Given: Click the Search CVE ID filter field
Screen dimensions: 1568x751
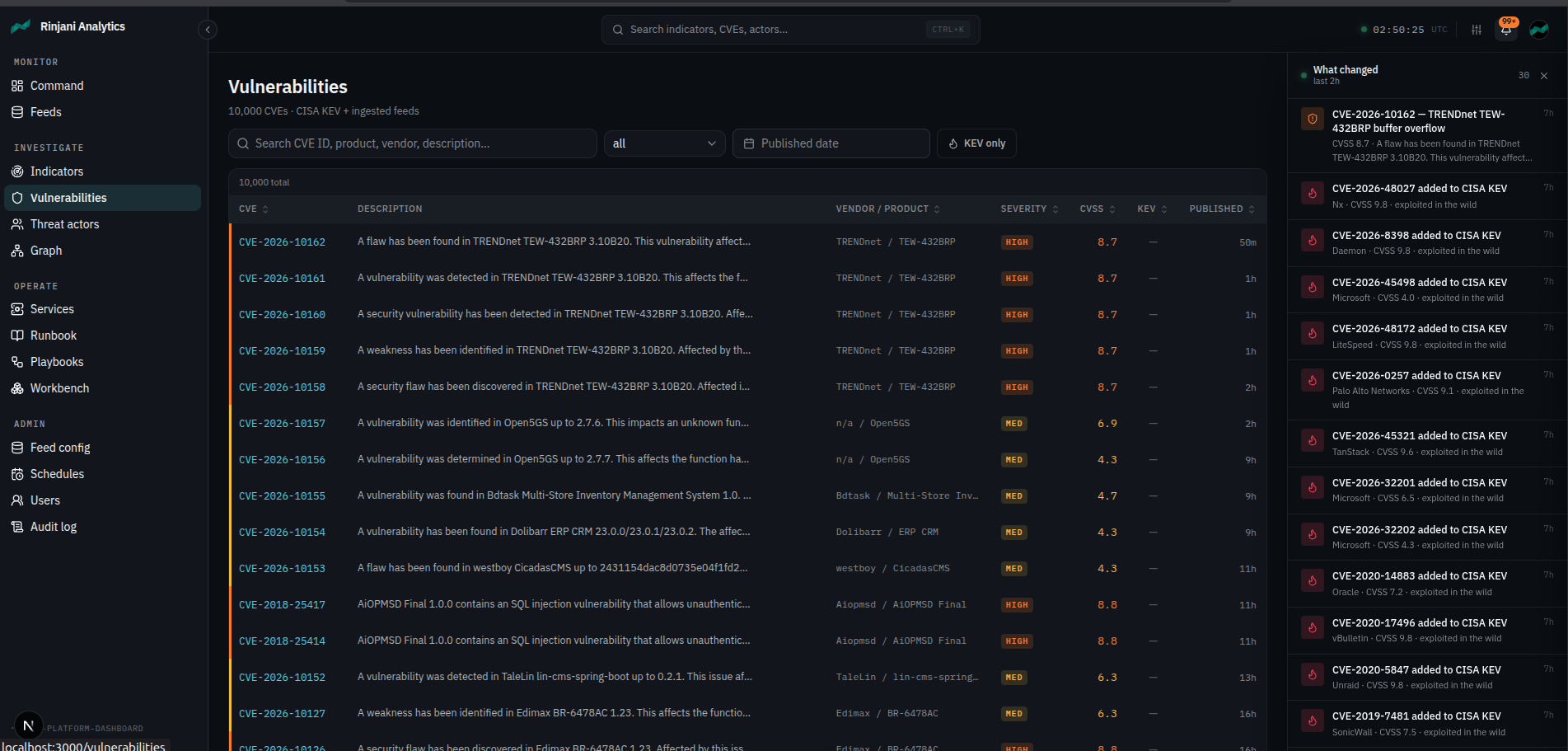Looking at the screenshot, I should pyautogui.click(x=412, y=143).
